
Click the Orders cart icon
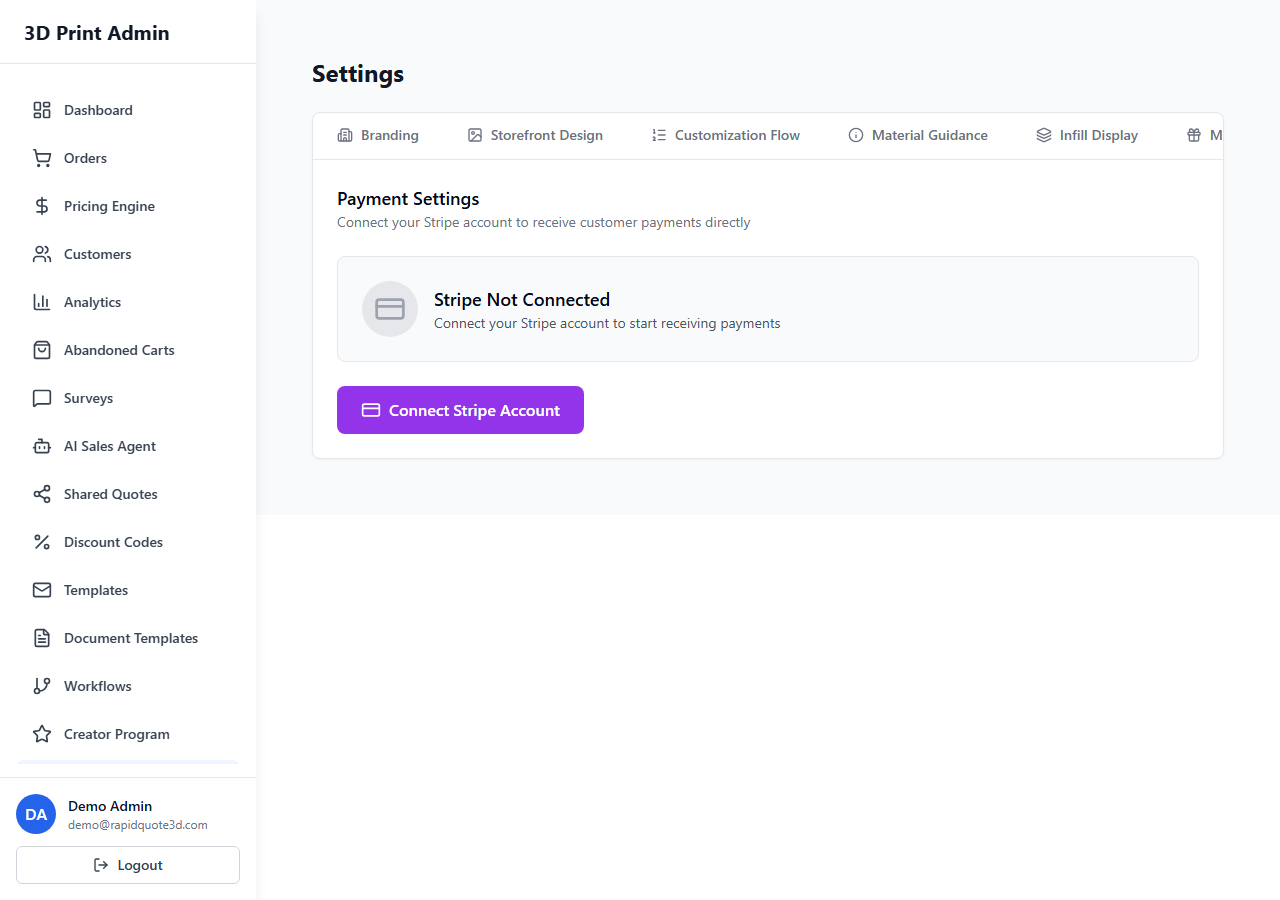coord(42,158)
